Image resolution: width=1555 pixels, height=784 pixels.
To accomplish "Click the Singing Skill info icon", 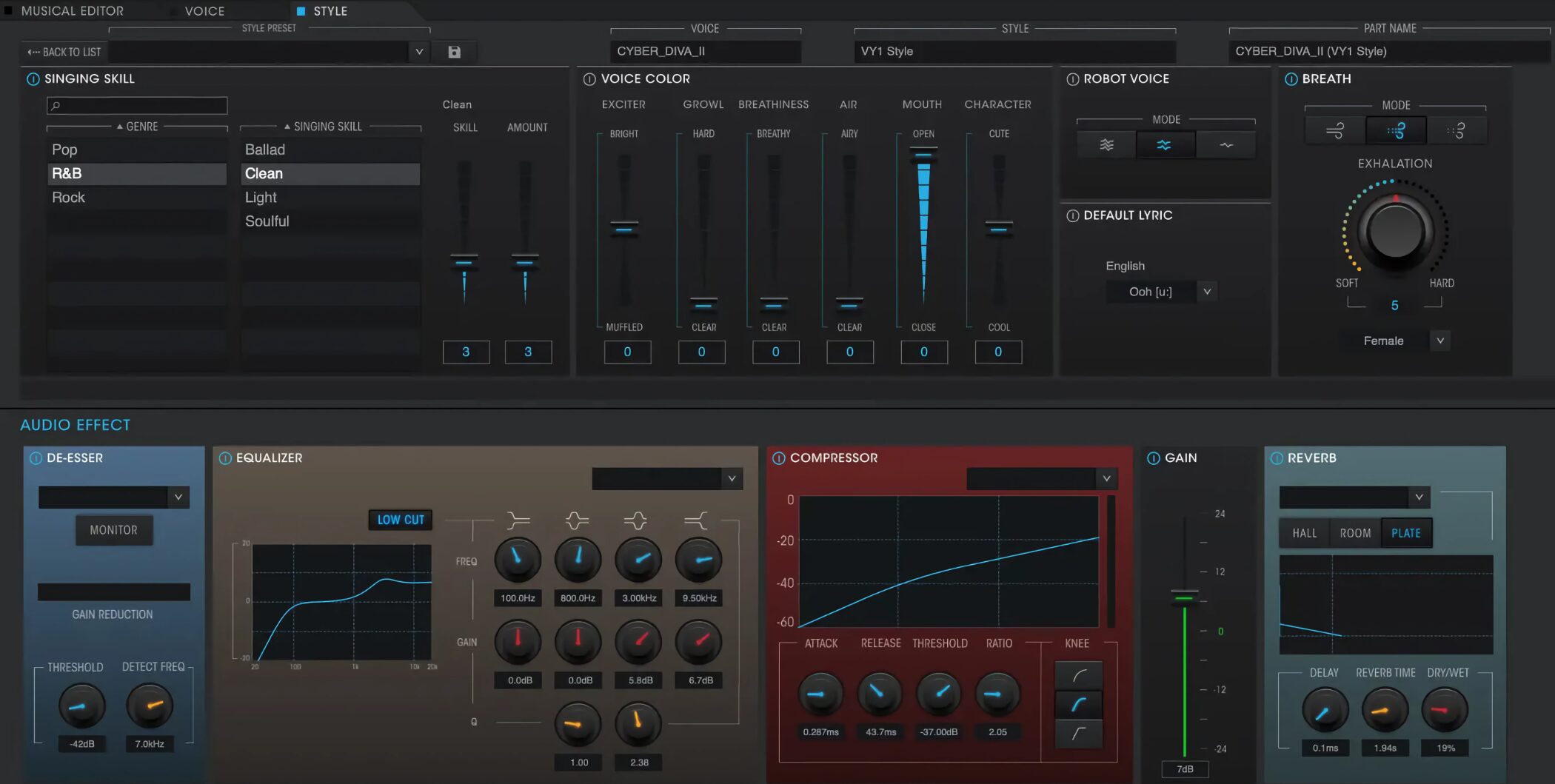I will 33,79.
